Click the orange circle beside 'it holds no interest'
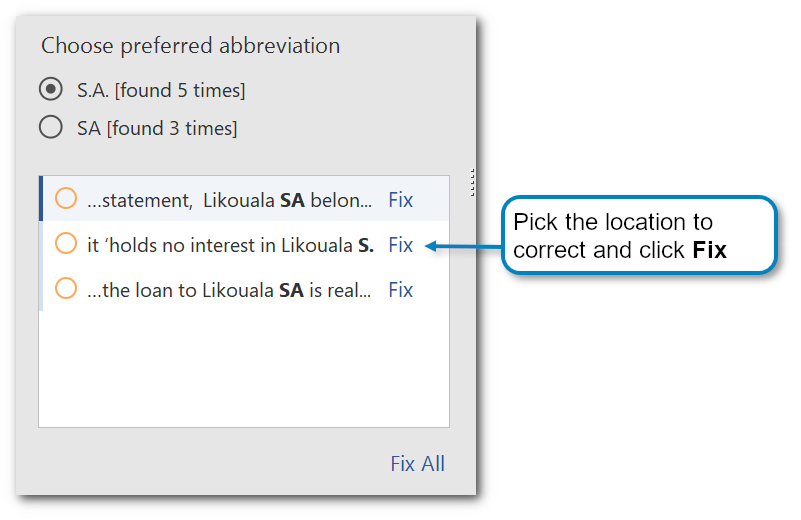The height and width of the screenshot is (520, 801). click(66, 244)
